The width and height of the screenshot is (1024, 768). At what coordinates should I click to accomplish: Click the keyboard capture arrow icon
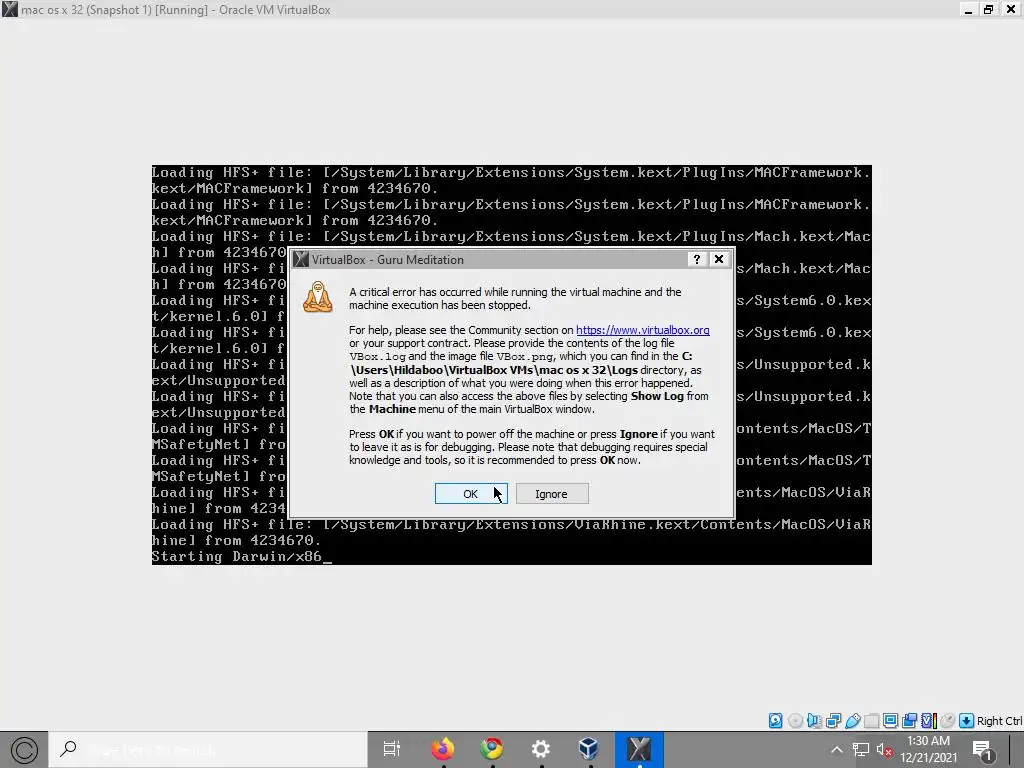(967, 720)
